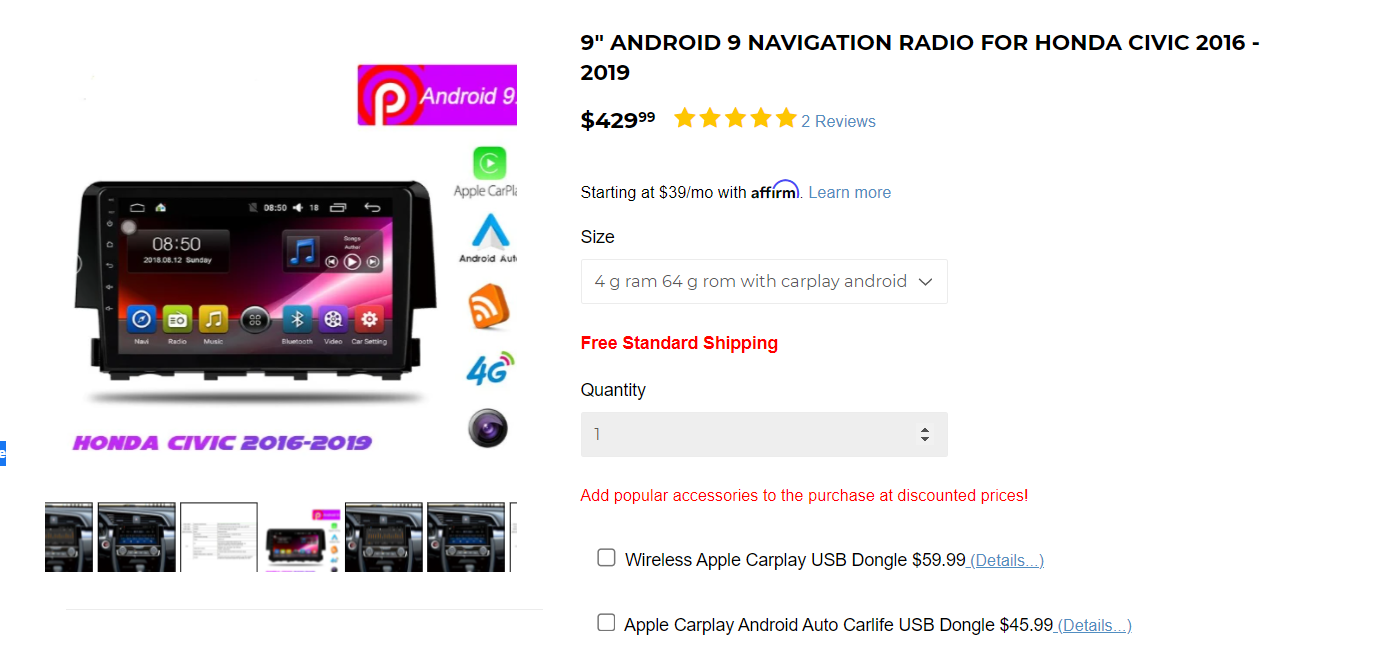The height and width of the screenshot is (645, 1382).
Task: Click the green Apple CarPlay icon
Action: [x=489, y=163]
